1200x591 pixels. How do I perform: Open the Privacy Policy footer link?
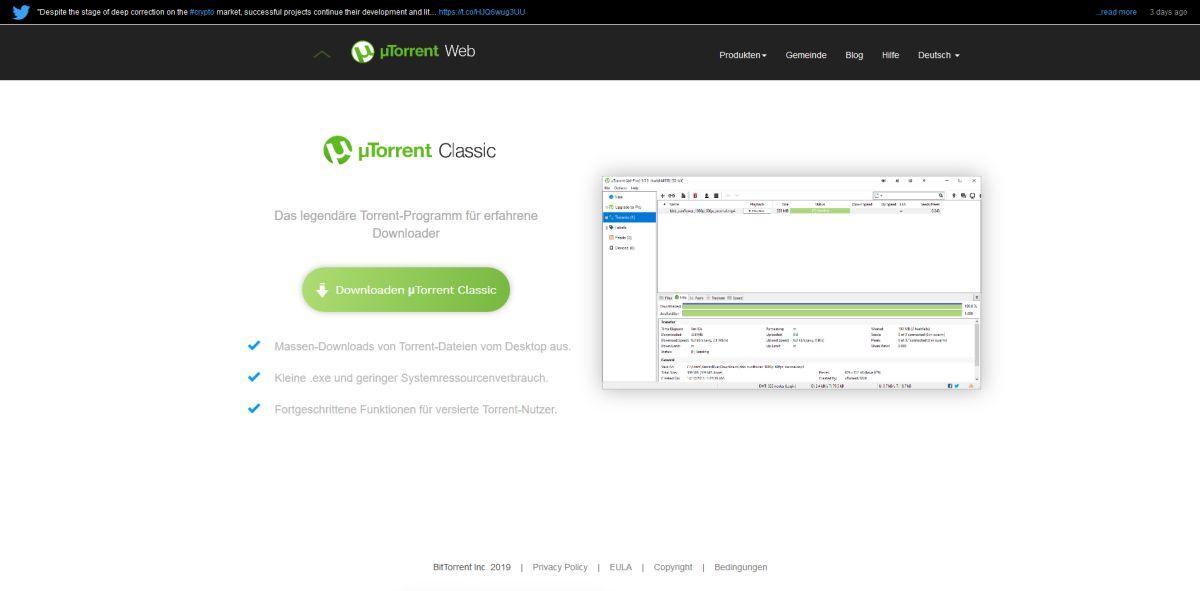pyautogui.click(x=560, y=567)
